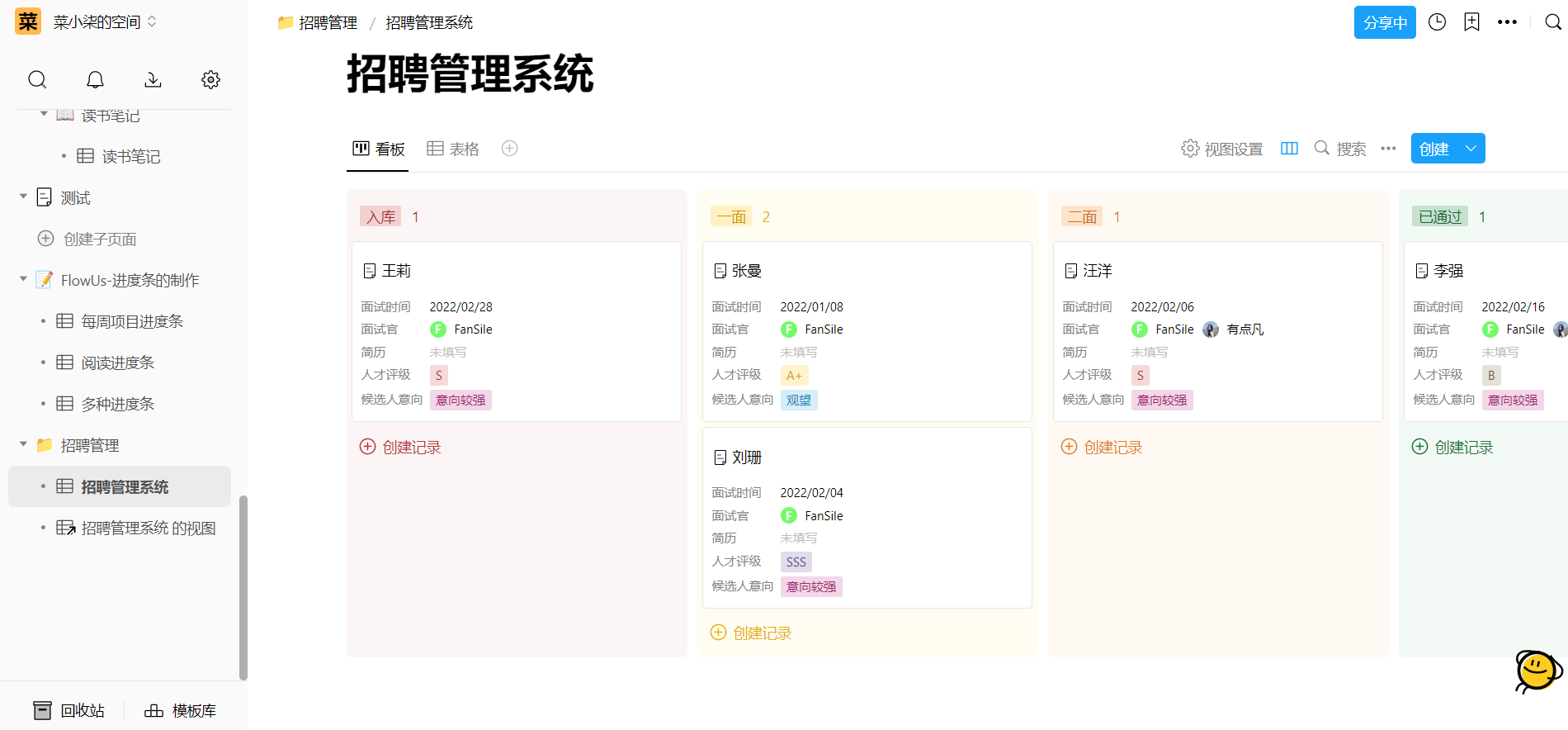
Task: Open 每周项目进度条 page
Action: pos(120,321)
